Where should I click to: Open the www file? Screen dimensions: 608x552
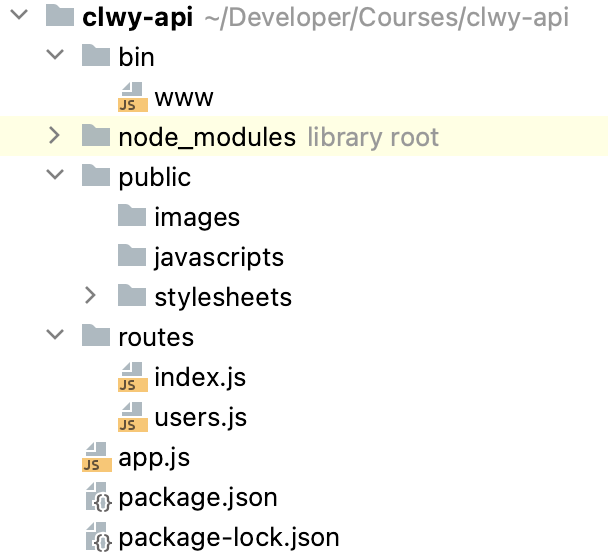click(184, 98)
